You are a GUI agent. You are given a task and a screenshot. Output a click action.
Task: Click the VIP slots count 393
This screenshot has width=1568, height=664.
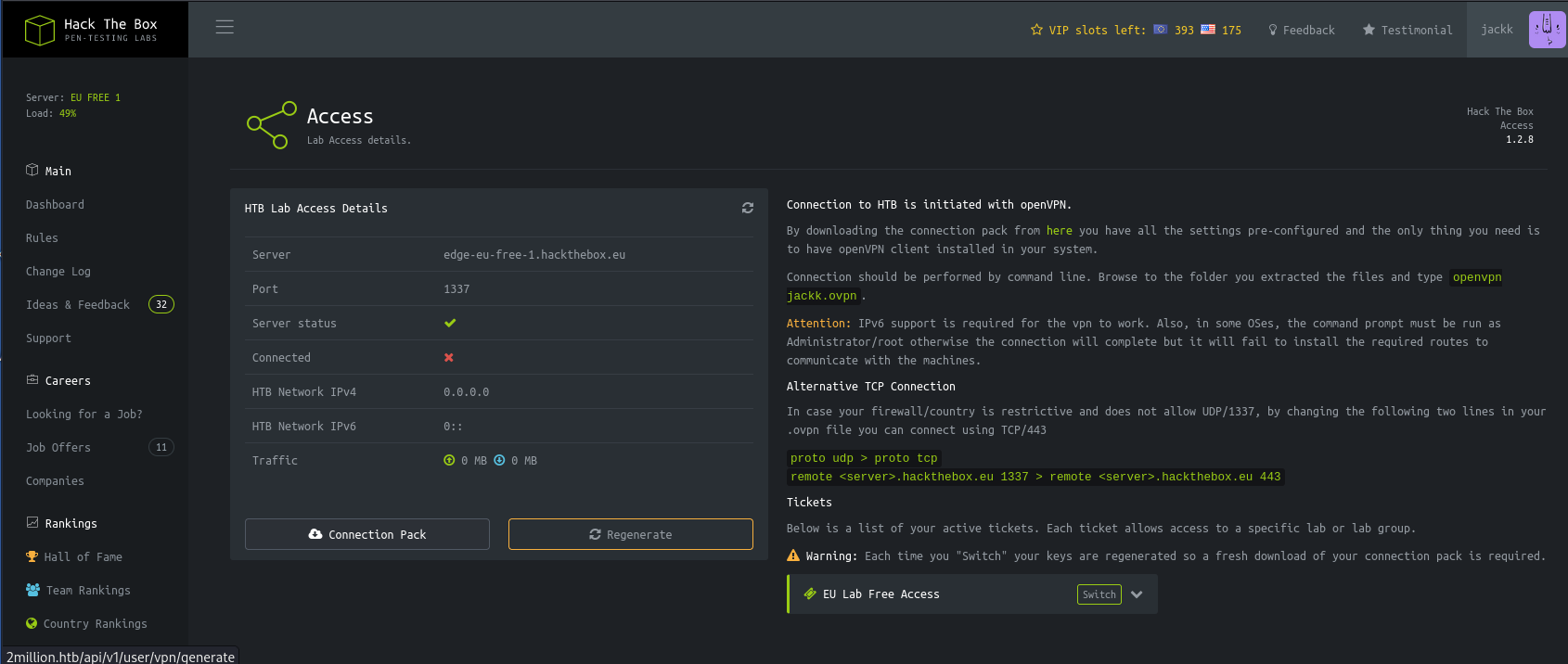(1184, 30)
